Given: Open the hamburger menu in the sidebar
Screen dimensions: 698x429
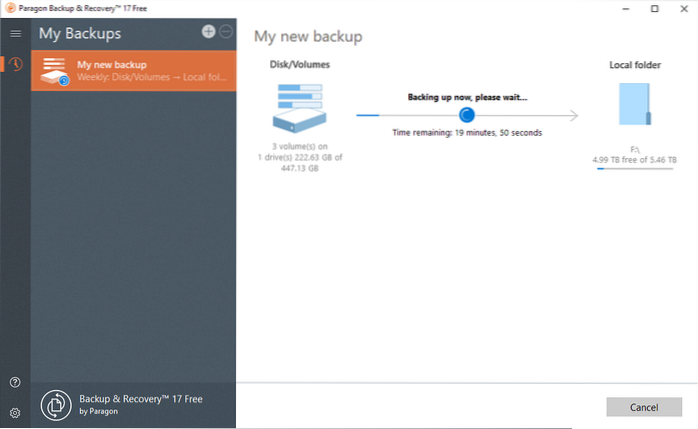Looking at the screenshot, I should (15, 33).
